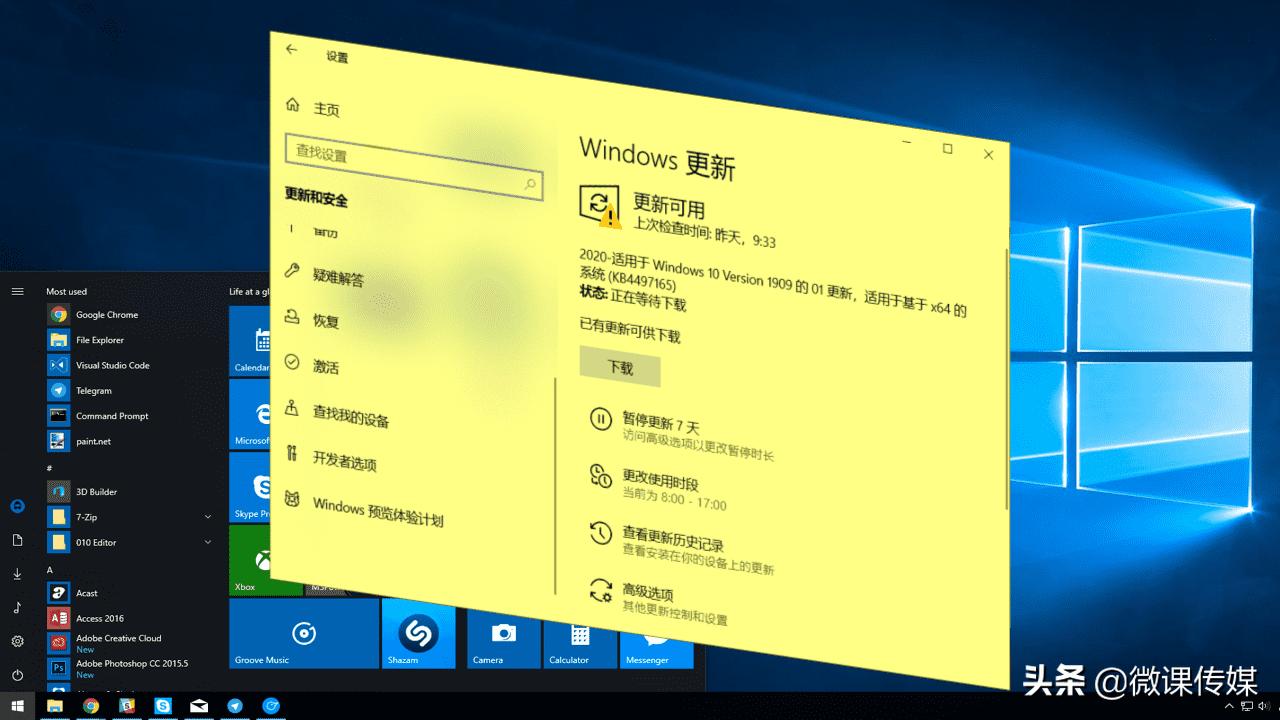Open the Camera app tile
This screenshot has height=720, width=1280.
(502, 633)
